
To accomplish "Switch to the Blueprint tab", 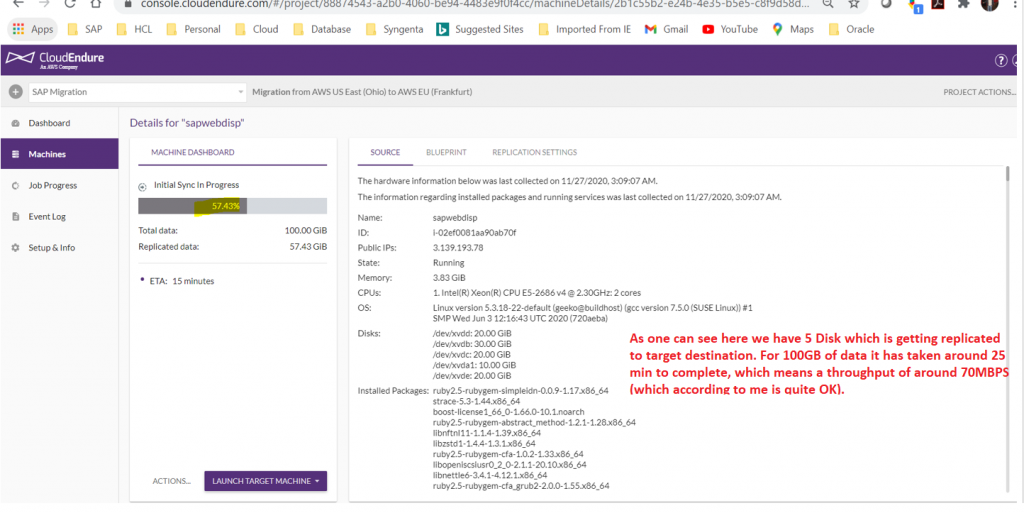I will click(446, 152).
